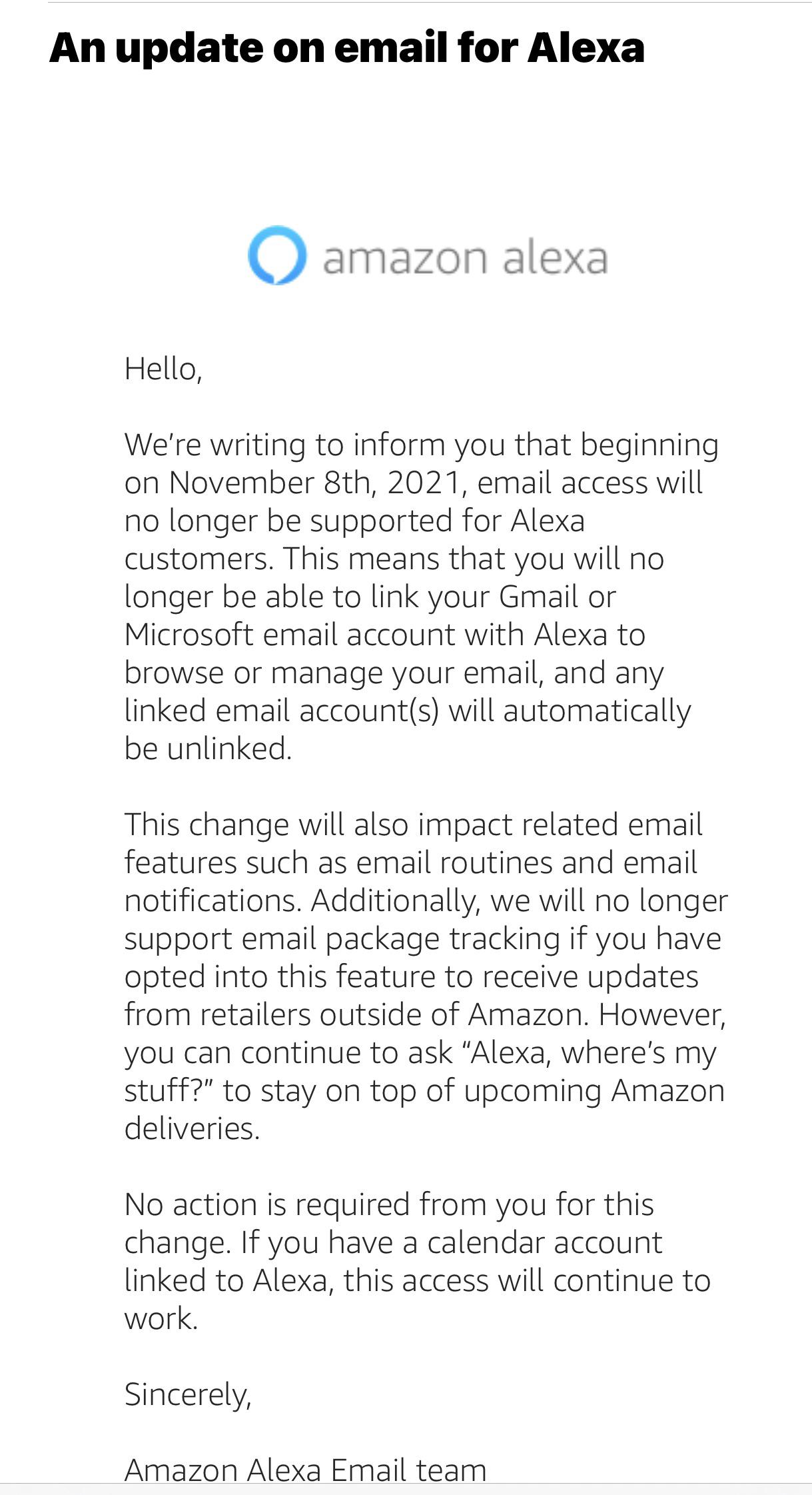812x1495 pixels.
Task: Tap the 'Sincerely,' closing line
Action: coord(188,1394)
